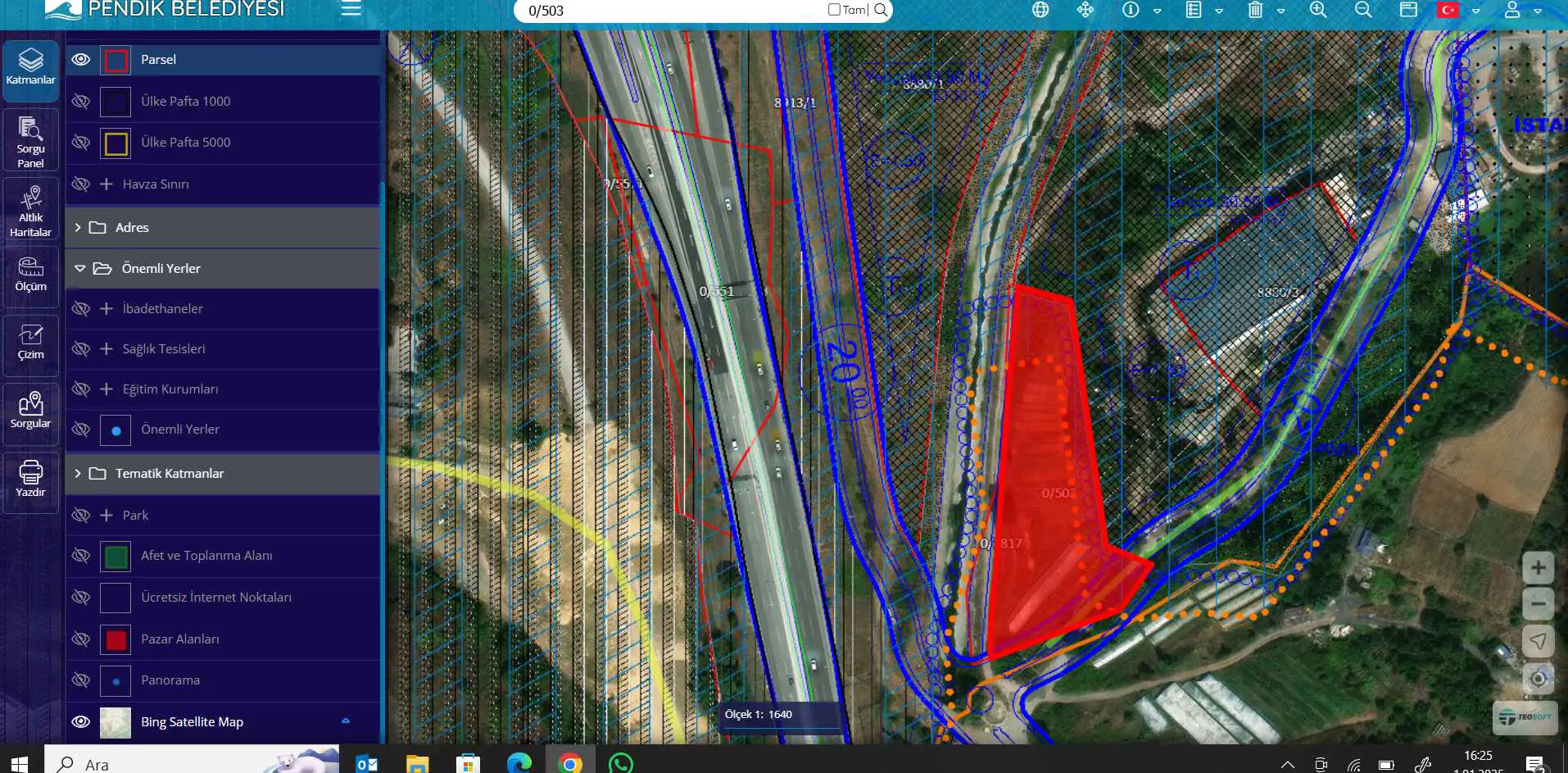Click the Turkish flag language selector
The height and width of the screenshot is (773, 1568).
point(1448,10)
